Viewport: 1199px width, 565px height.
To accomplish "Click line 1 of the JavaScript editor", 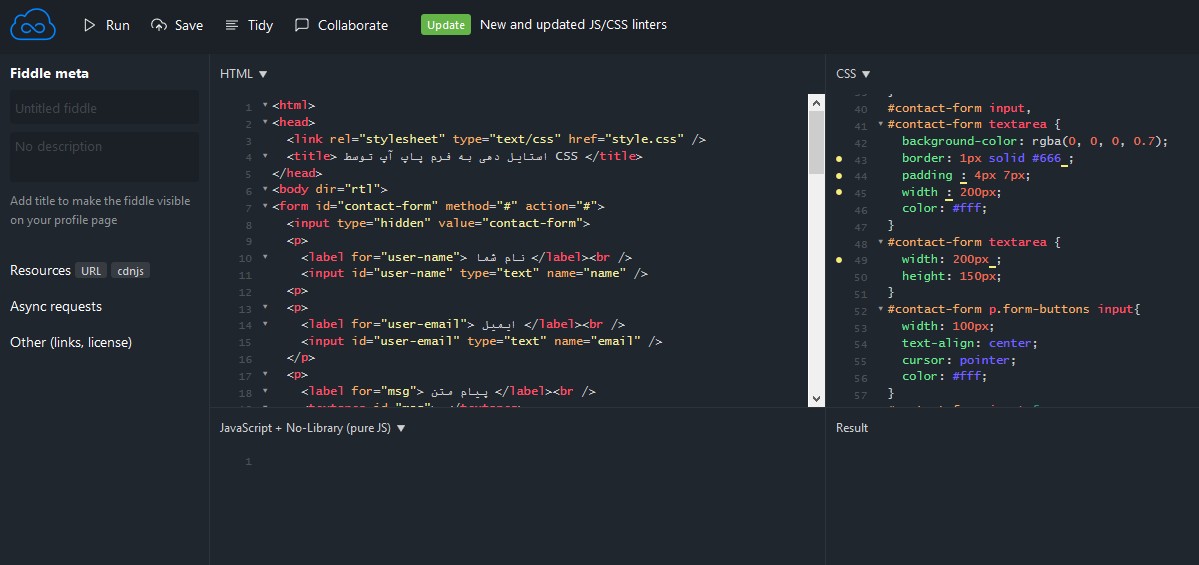I will pos(535,461).
